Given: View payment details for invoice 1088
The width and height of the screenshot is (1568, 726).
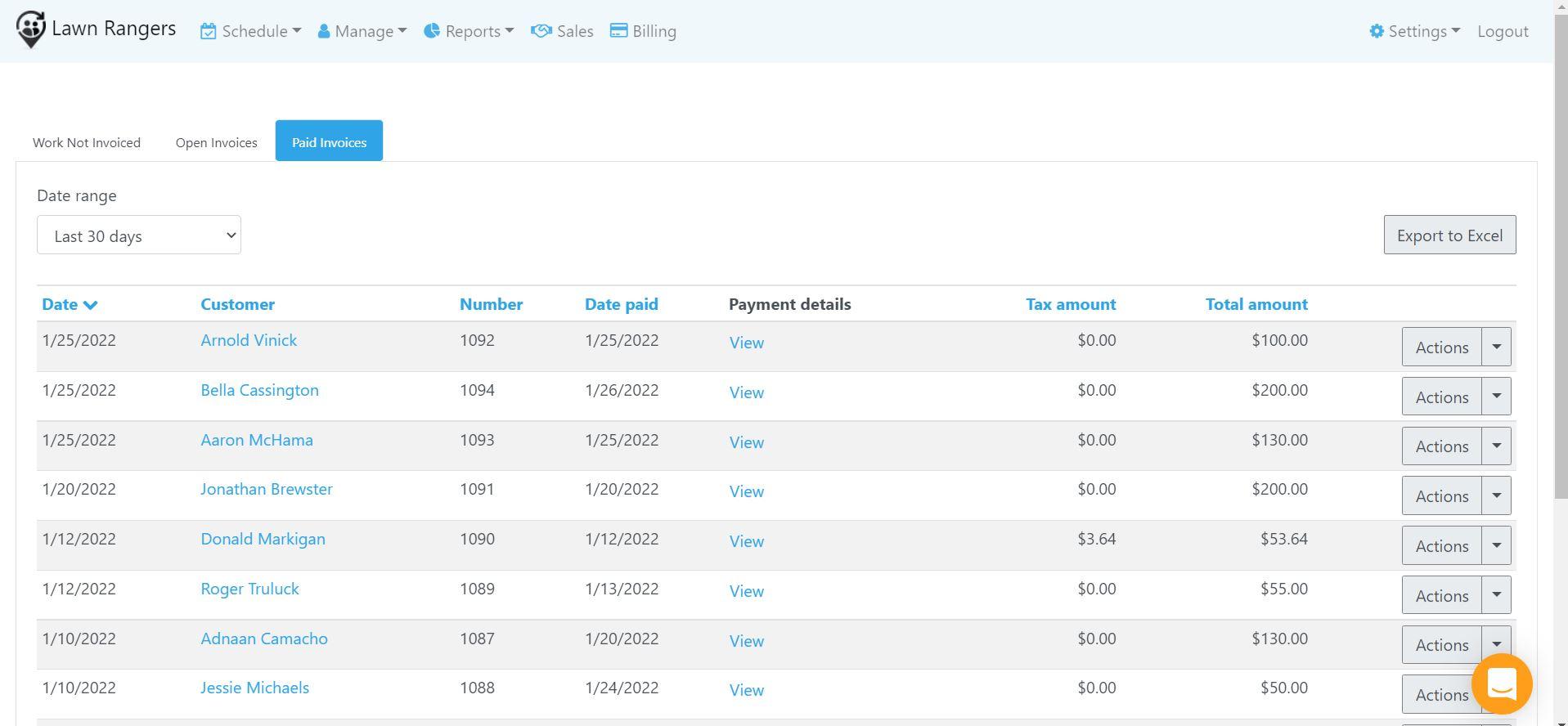Looking at the screenshot, I should pyautogui.click(x=746, y=690).
